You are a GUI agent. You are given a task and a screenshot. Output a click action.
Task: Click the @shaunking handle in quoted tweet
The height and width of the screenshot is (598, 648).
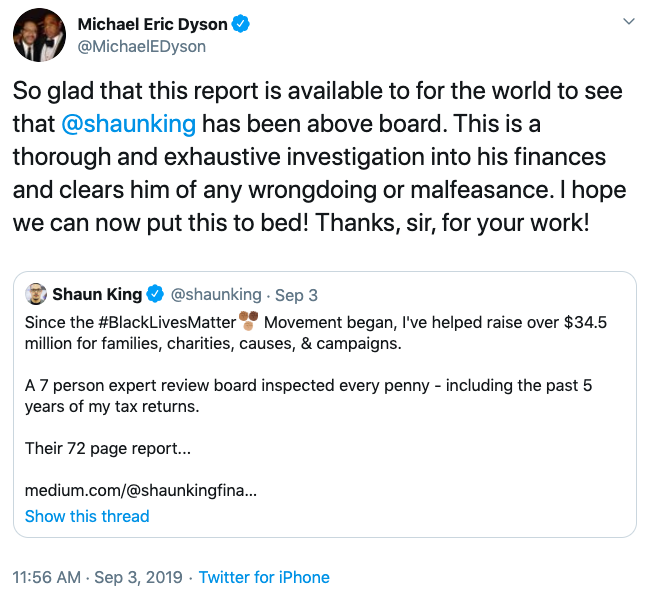216,295
